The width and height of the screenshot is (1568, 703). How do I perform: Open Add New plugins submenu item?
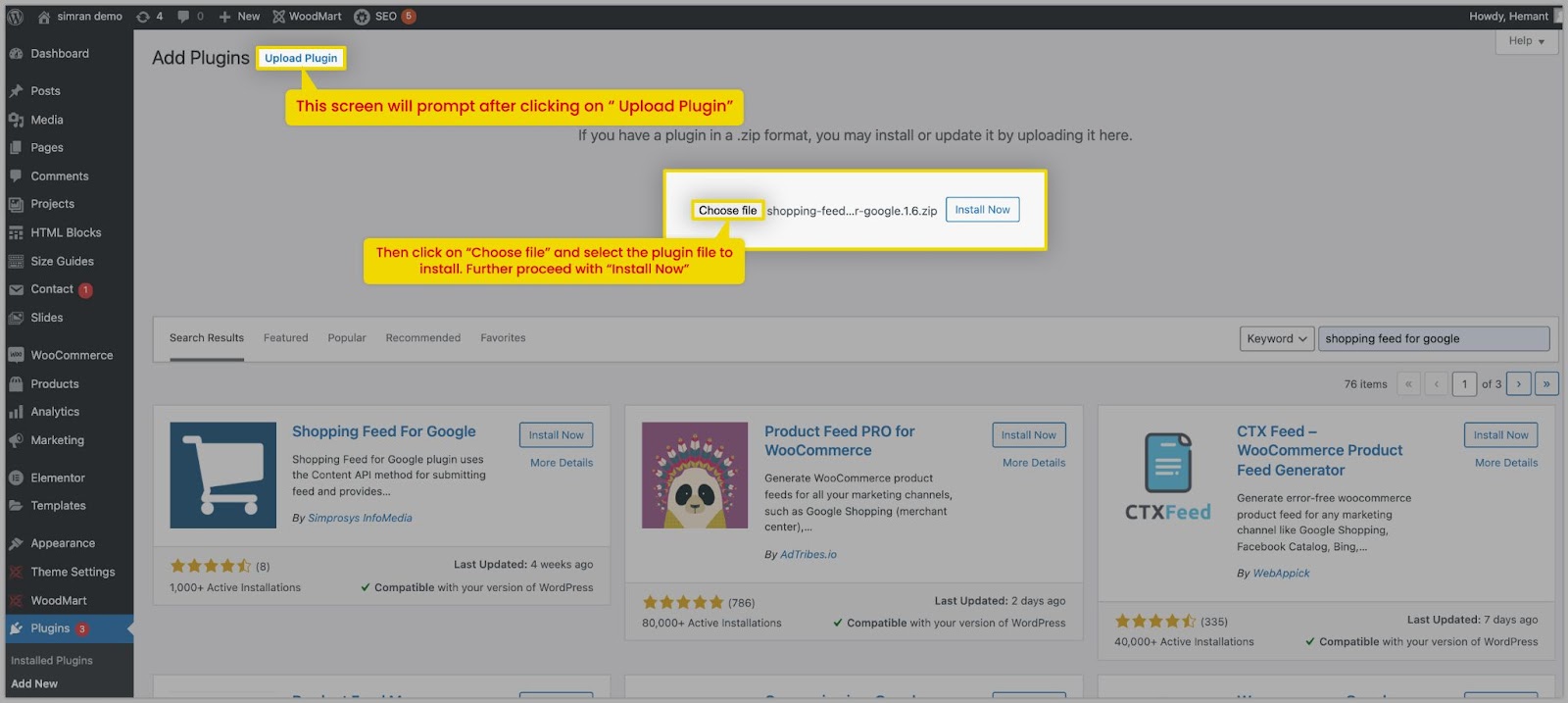click(34, 684)
